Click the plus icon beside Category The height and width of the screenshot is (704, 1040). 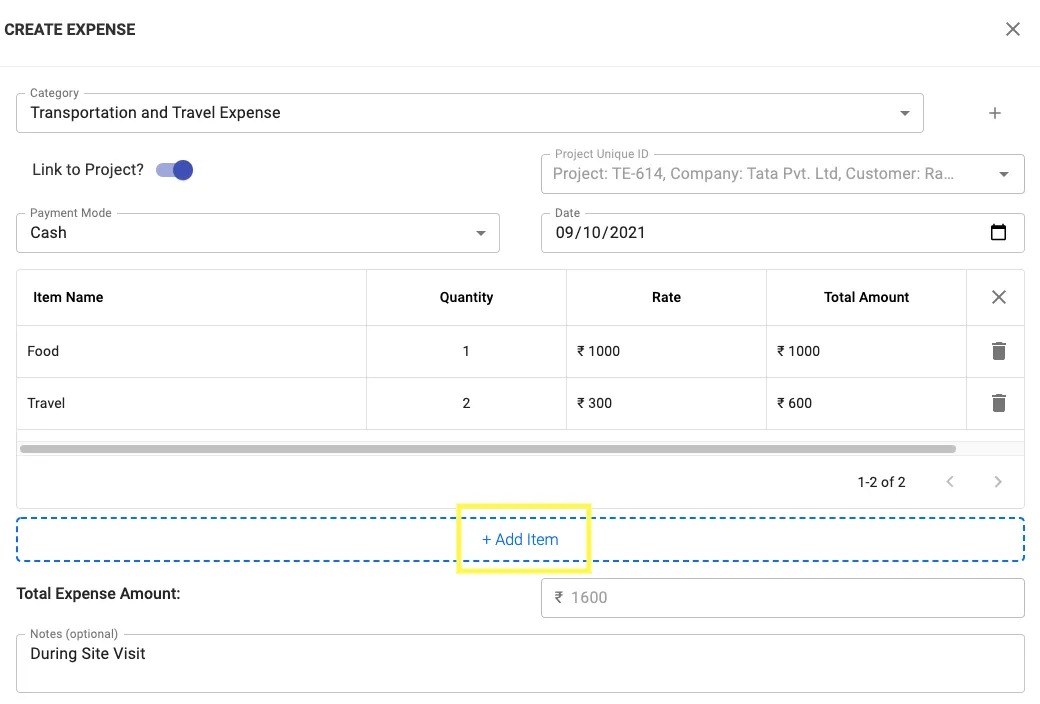(x=994, y=113)
